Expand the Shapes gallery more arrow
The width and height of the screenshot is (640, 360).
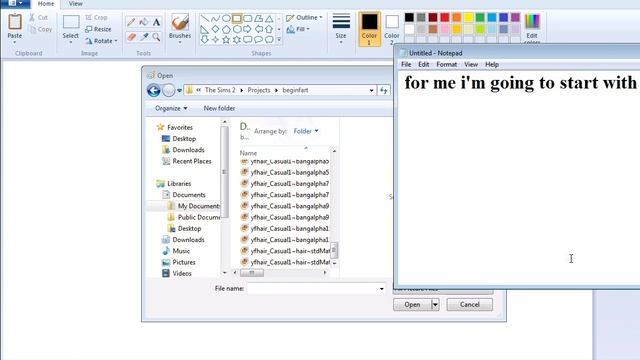click(279, 40)
